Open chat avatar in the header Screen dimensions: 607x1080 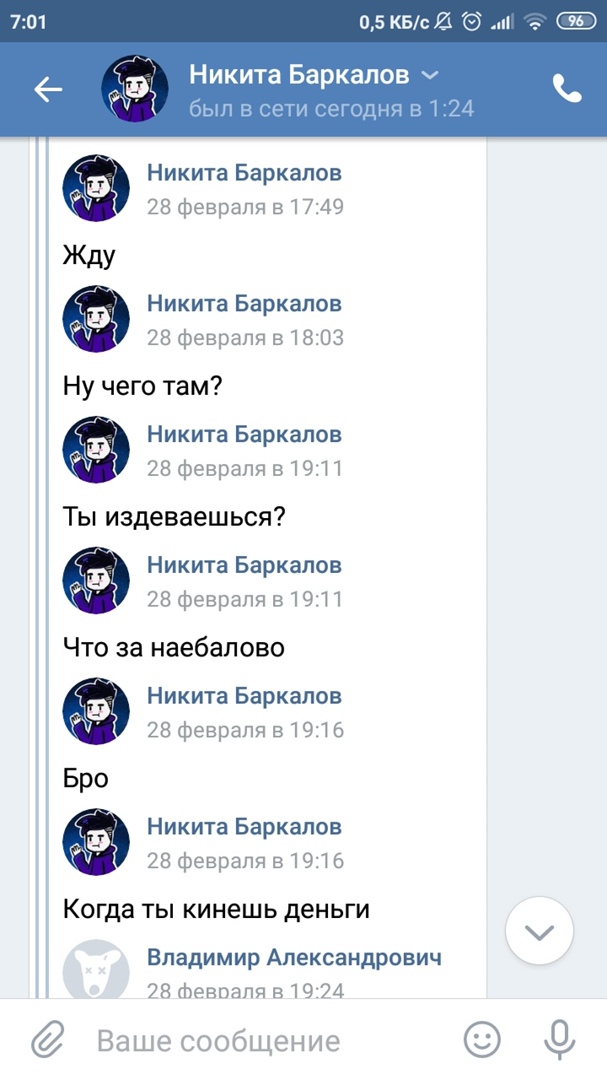pos(134,90)
